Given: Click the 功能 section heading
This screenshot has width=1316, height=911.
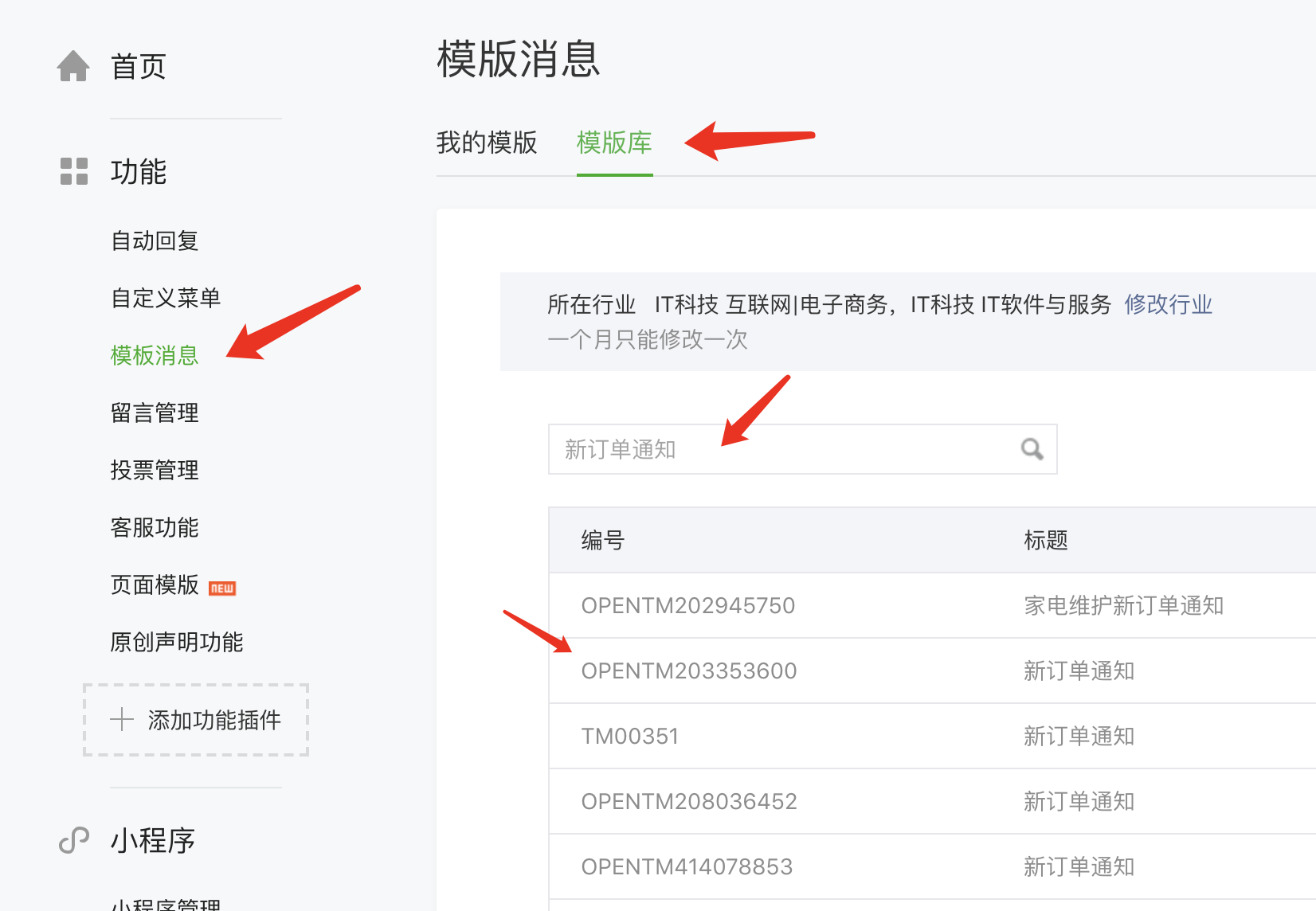Looking at the screenshot, I should pos(139,171).
